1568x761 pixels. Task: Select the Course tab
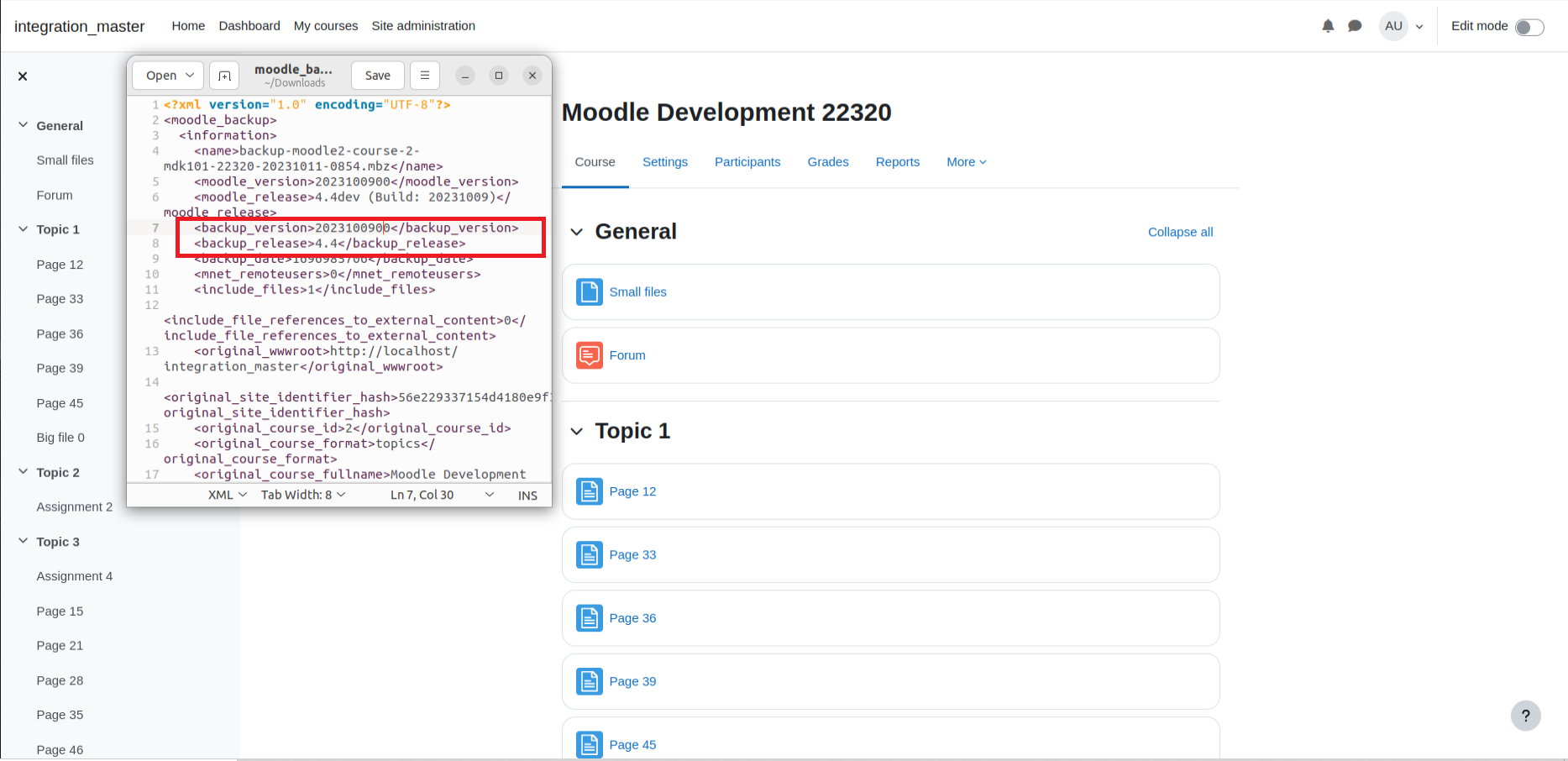[x=595, y=162]
